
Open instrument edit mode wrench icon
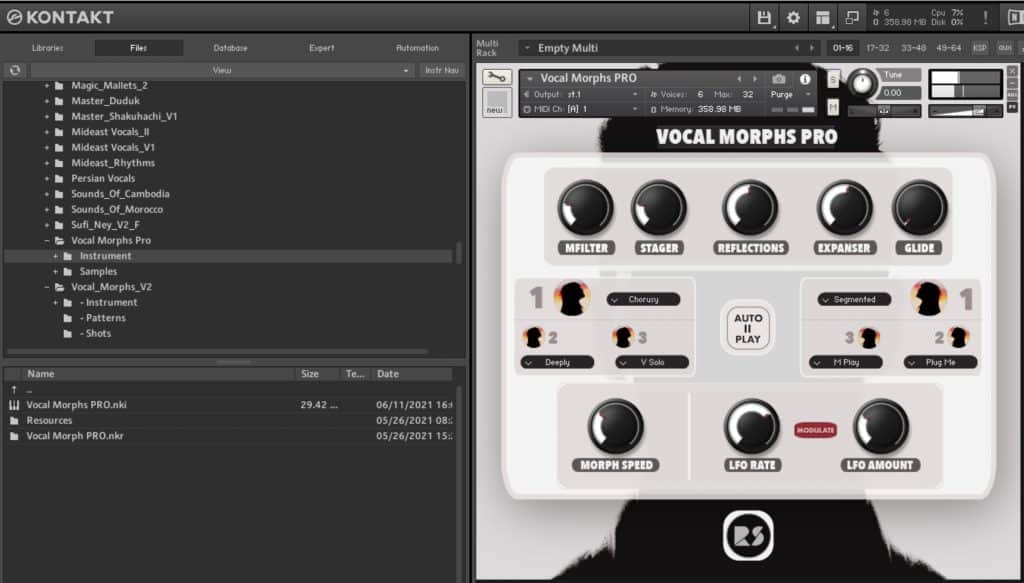pyautogui.click(x=497, y=78)
